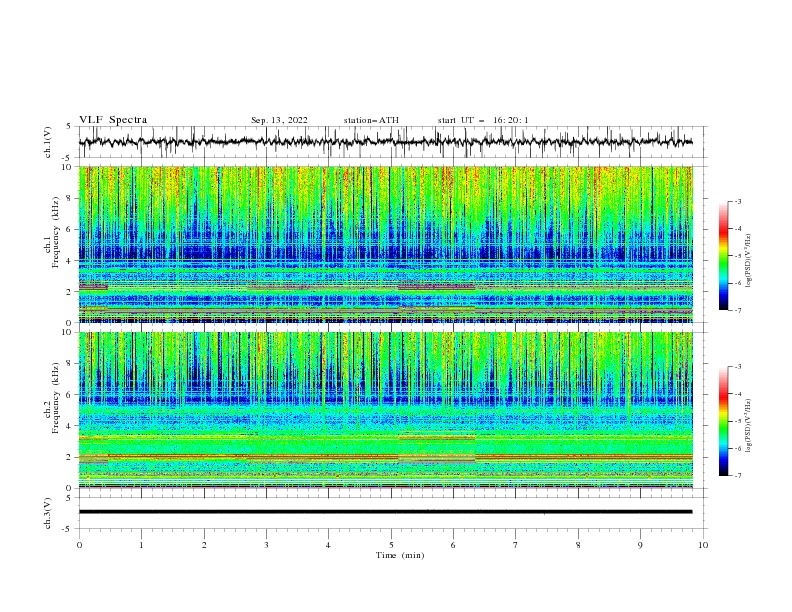Click the "-3" tick on lower color bar
792x612 pixels.
click(737, 367)
